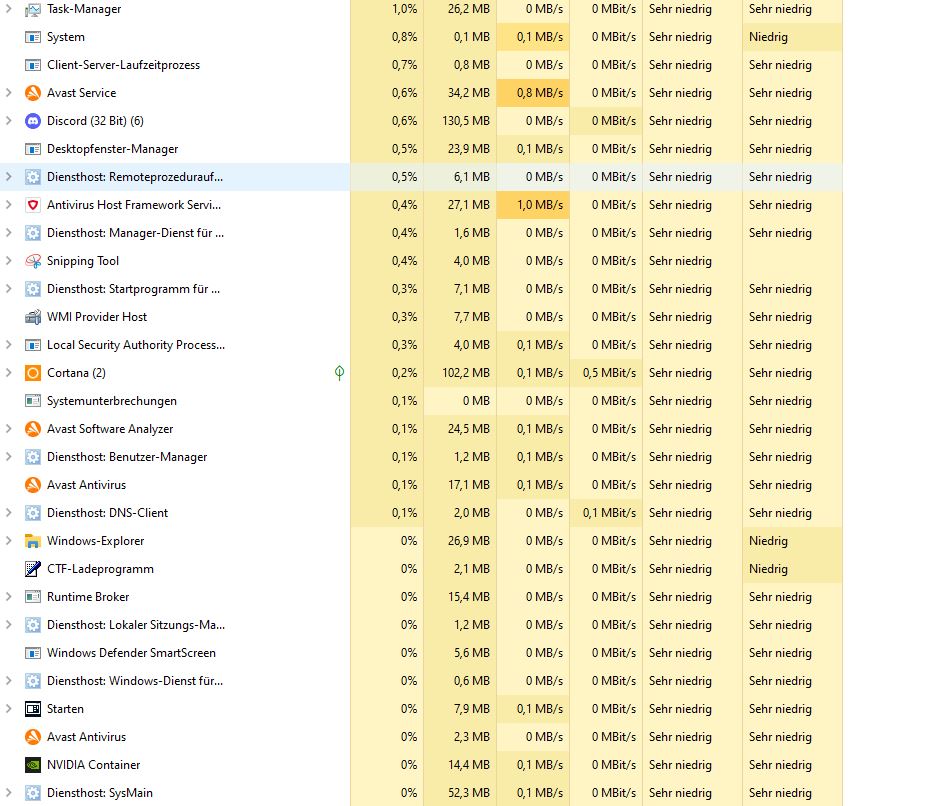Click the 23,9 MB value for Desktopfenster-Manager
Screen dimensions: 934x806
pos(469,149)
